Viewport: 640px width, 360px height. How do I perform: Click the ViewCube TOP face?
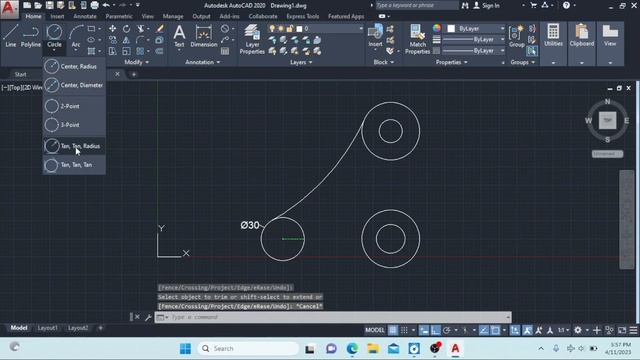607,120
